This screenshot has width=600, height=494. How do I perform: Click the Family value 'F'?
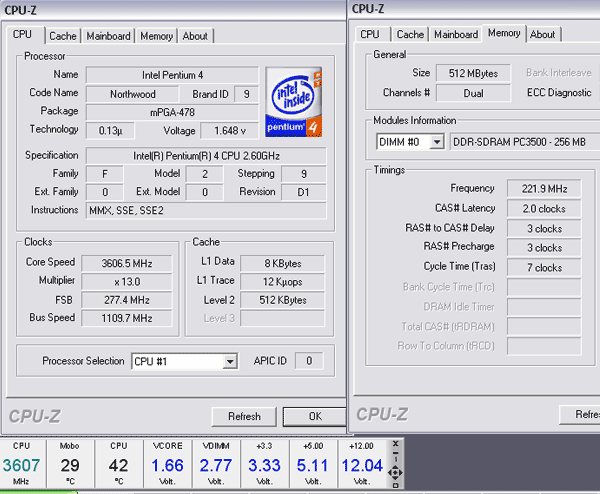click(x=105, y=174)
